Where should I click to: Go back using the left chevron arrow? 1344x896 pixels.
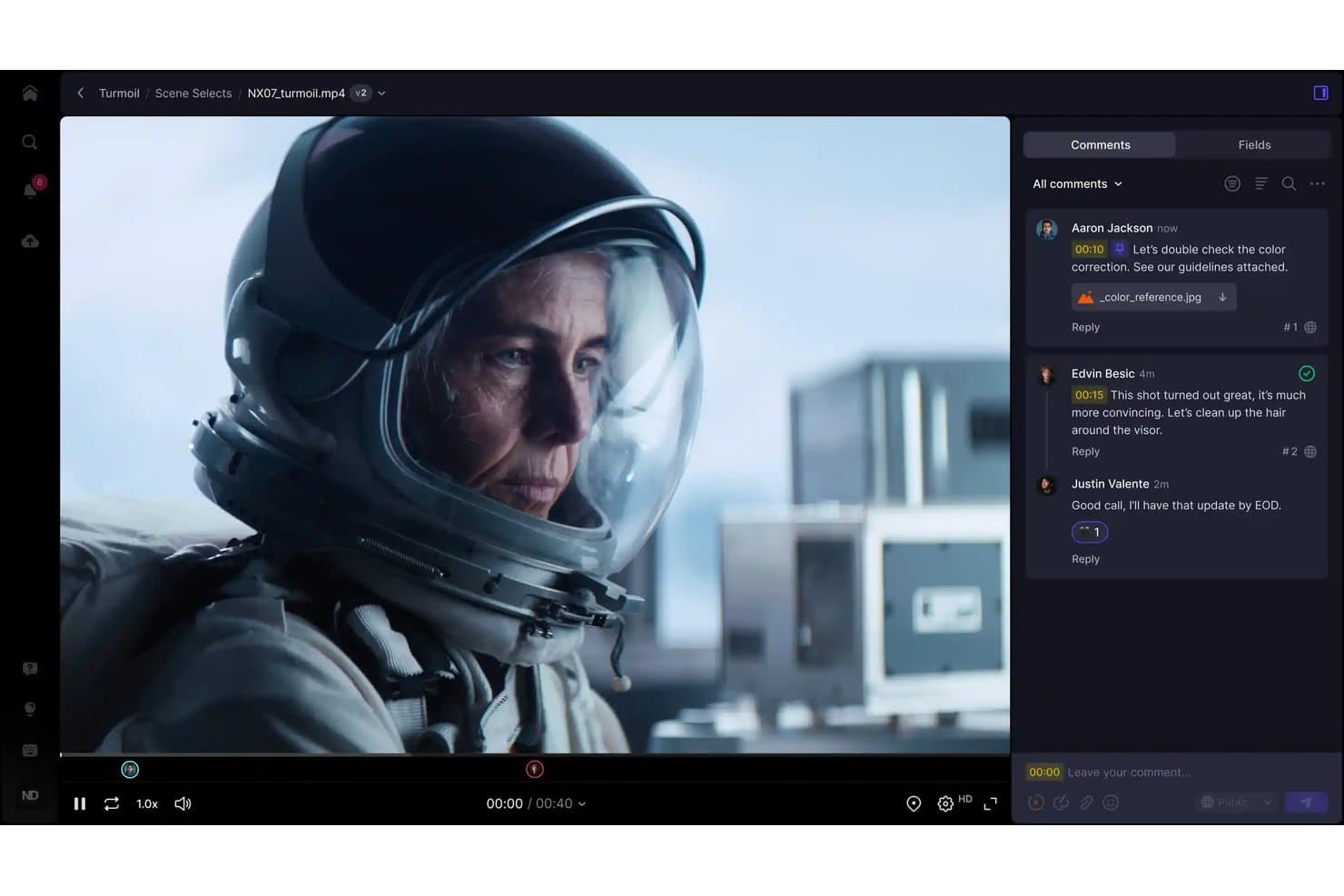click(x=80, y=93)
